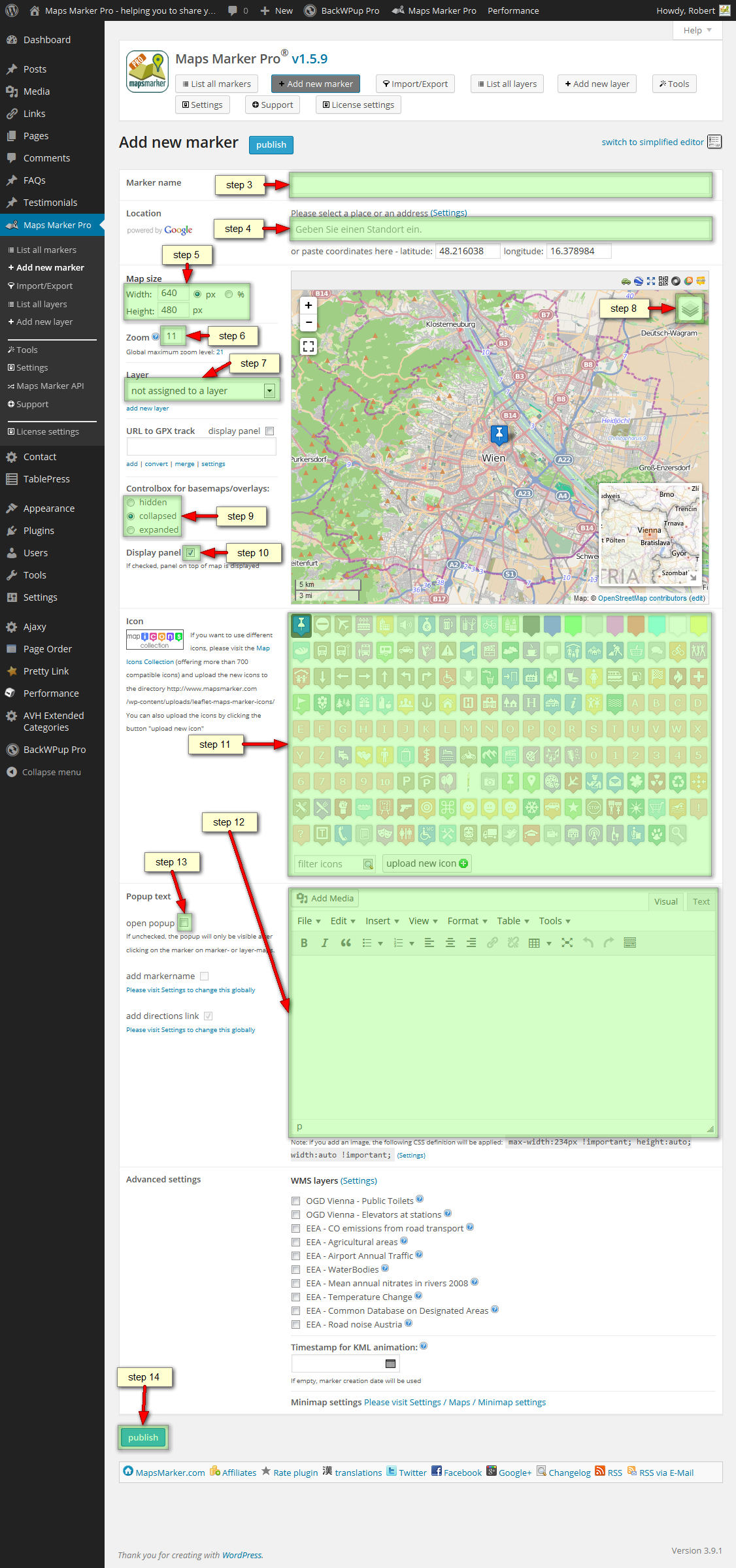Viewport: 736px width, 1568px height.
Task: Expand the Help tab
Action: 697,30
